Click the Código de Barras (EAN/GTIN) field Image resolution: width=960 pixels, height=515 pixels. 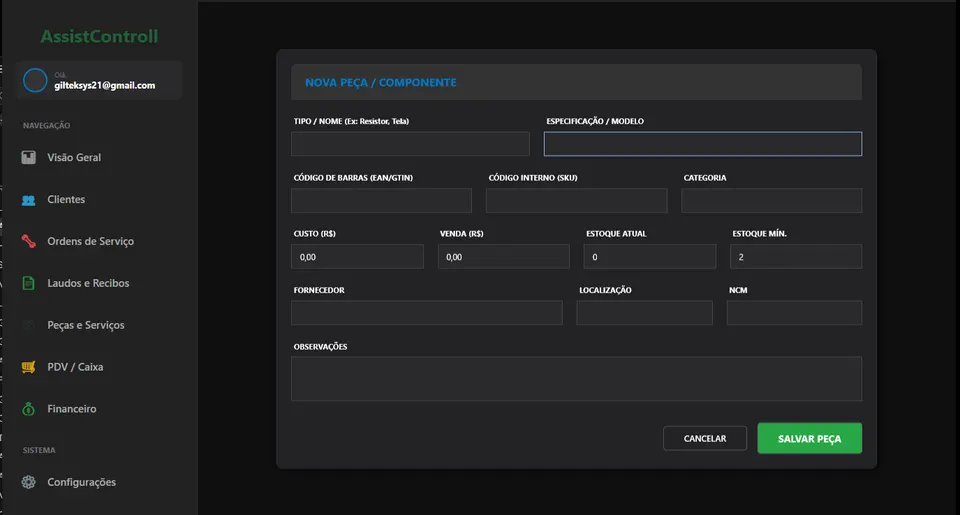[x=381, y=200]
